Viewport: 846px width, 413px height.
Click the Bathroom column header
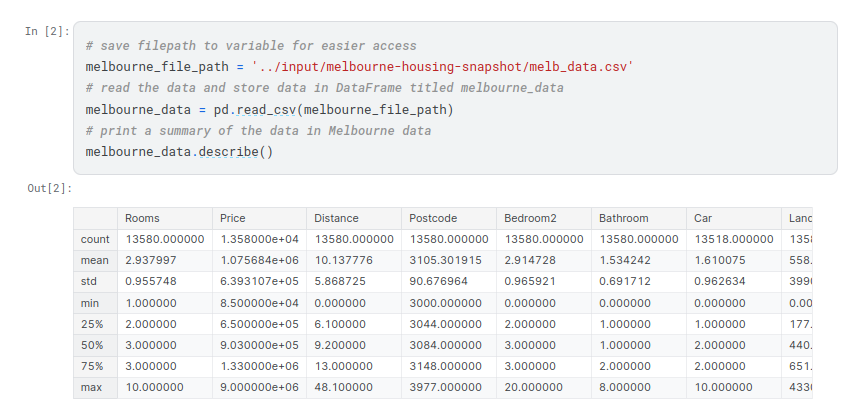[x=624, y=218]
